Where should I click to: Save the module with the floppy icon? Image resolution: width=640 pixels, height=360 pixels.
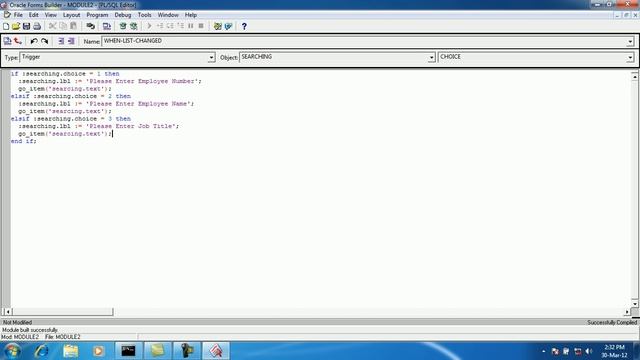click(x=27, y=26)
